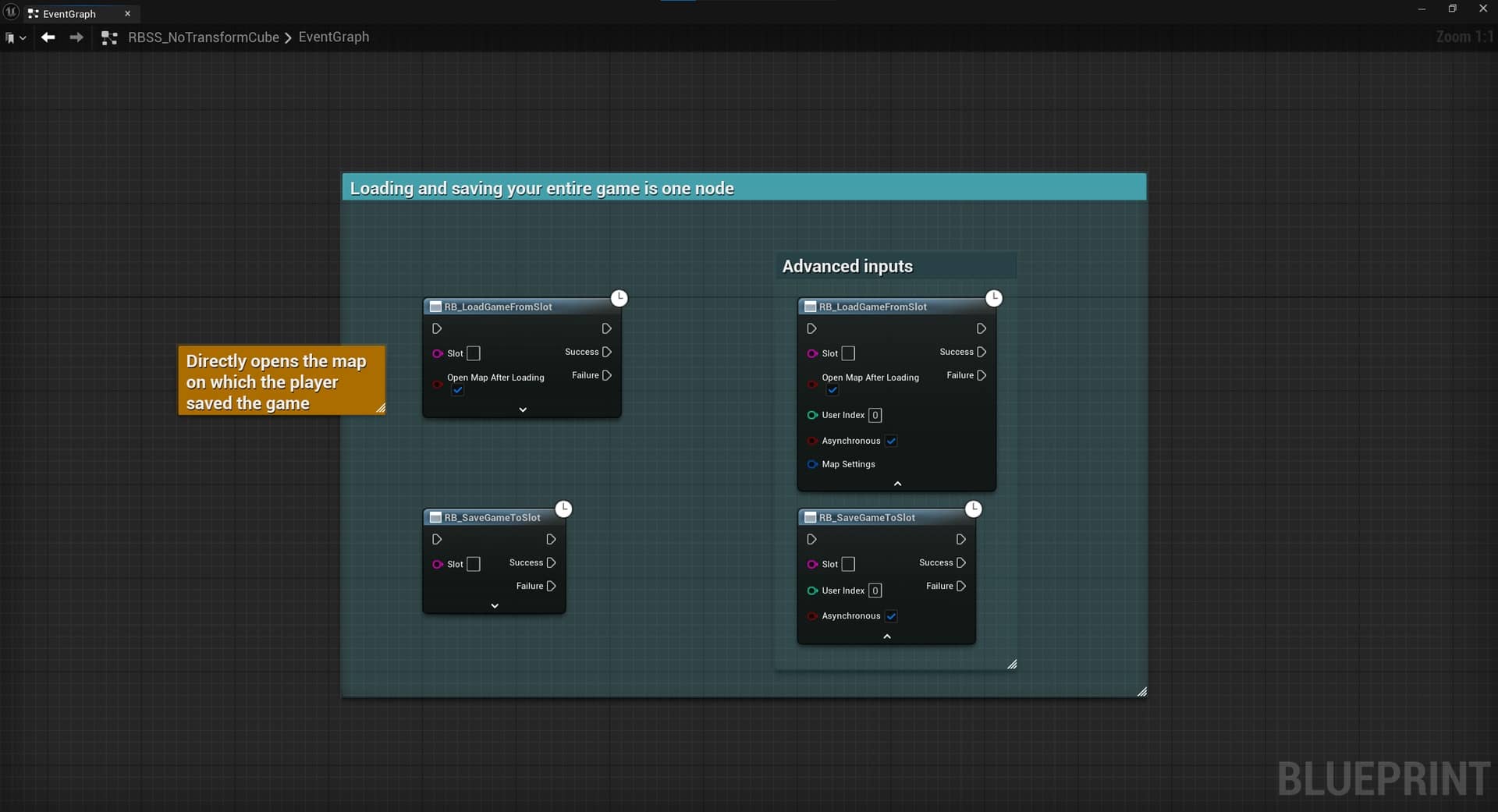Toggle Asynchronous checkbox on advanced save node
The image size is (1498, 812).
click(x=891, y=616)
